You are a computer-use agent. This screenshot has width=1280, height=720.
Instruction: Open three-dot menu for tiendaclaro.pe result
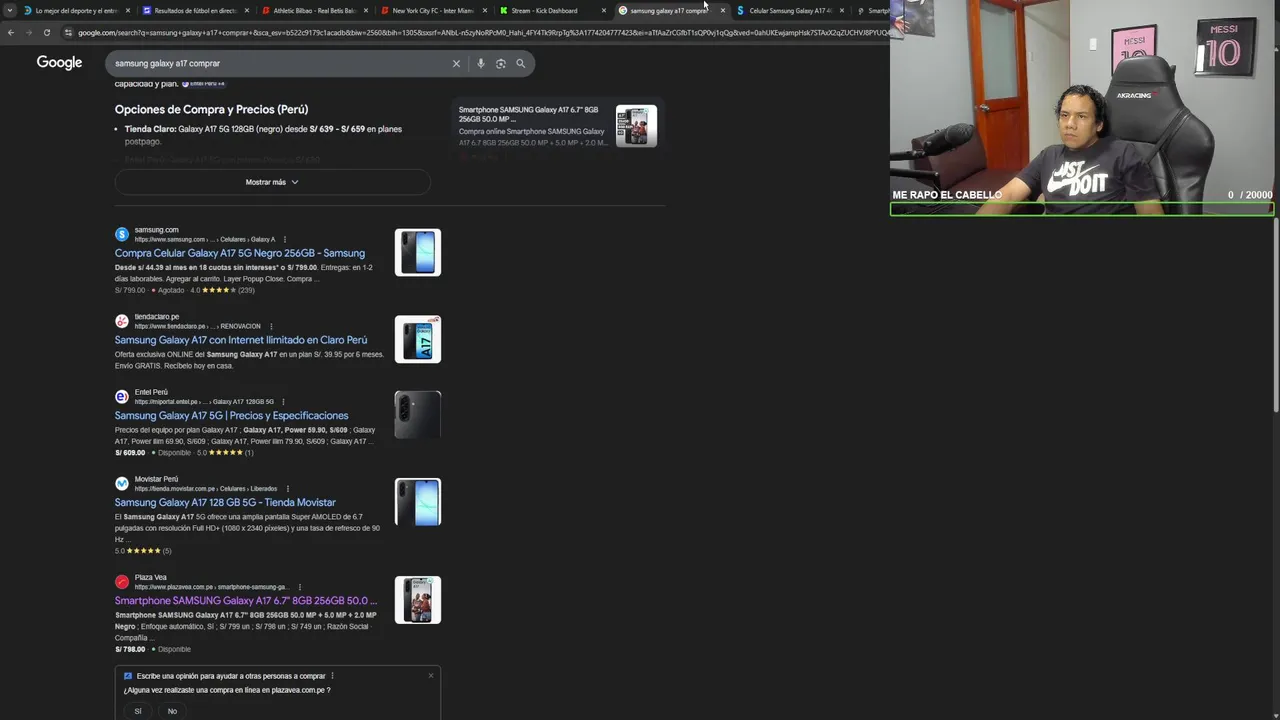[x=271, y=326]
